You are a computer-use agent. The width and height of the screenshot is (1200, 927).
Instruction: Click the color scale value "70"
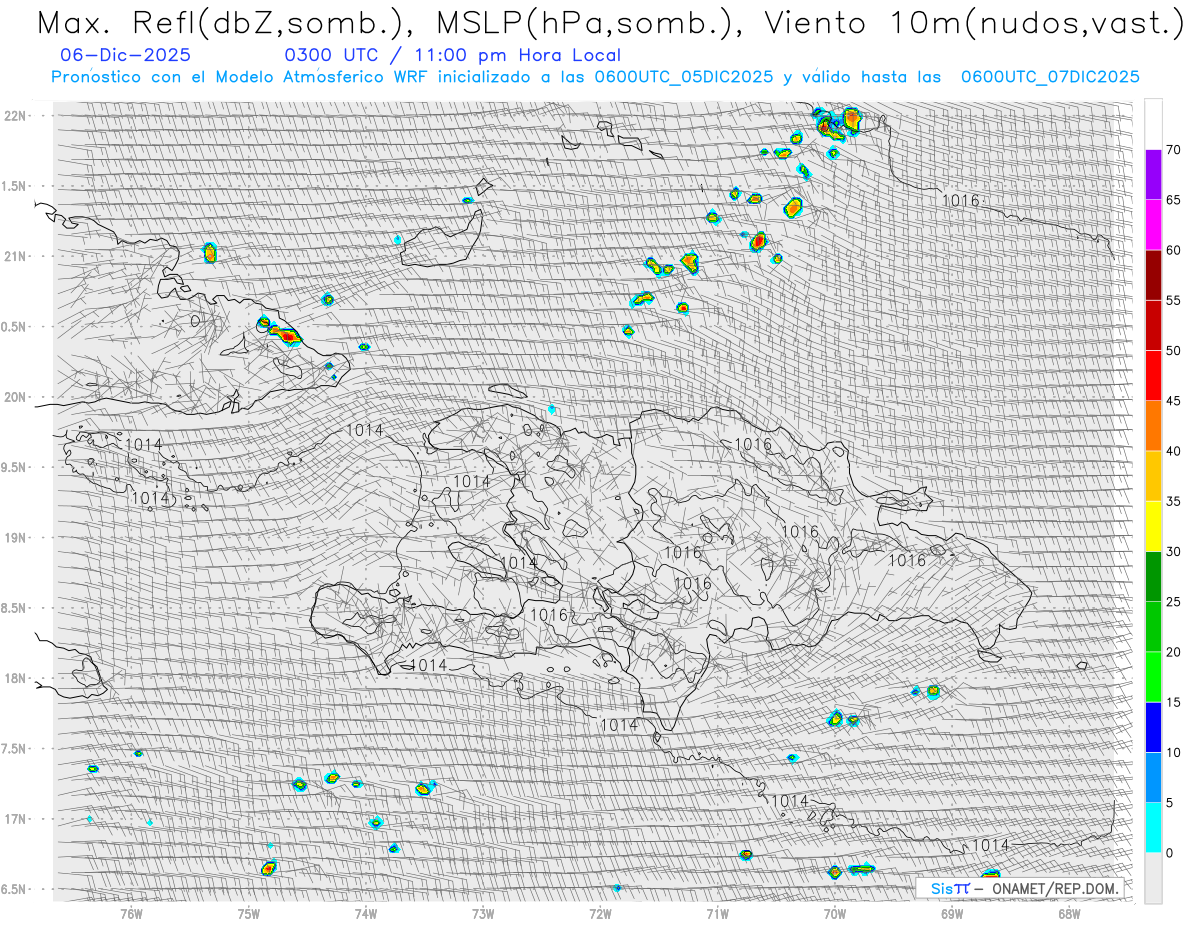(1174, 150)
